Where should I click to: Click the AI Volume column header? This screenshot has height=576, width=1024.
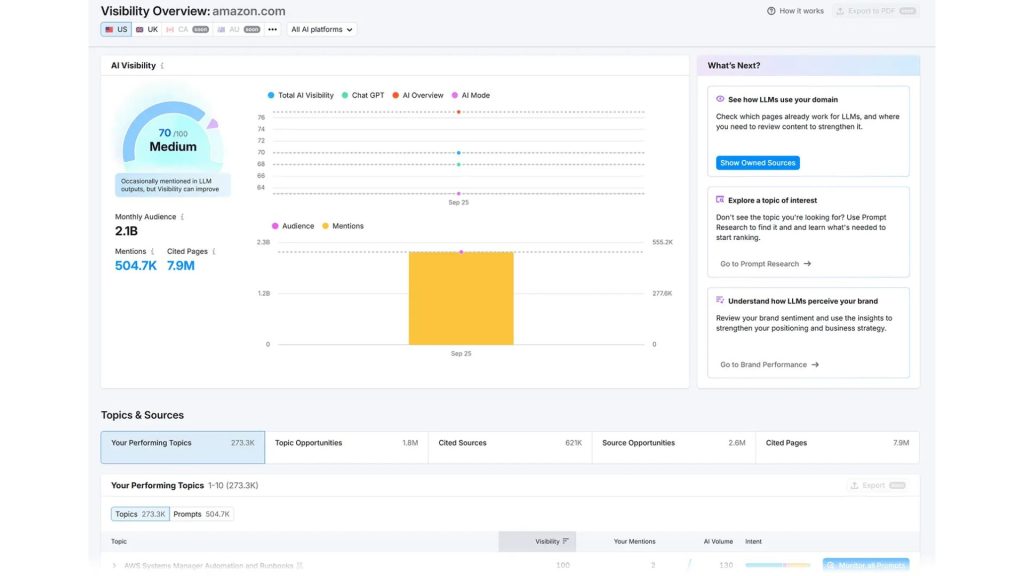coord(718,541)
